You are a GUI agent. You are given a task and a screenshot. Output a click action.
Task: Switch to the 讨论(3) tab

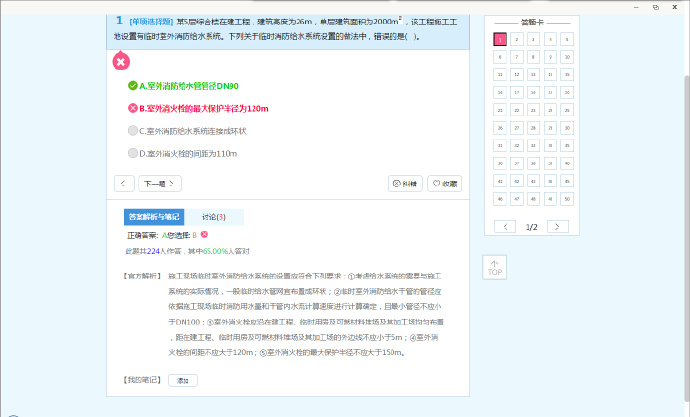tap(213, 217)
